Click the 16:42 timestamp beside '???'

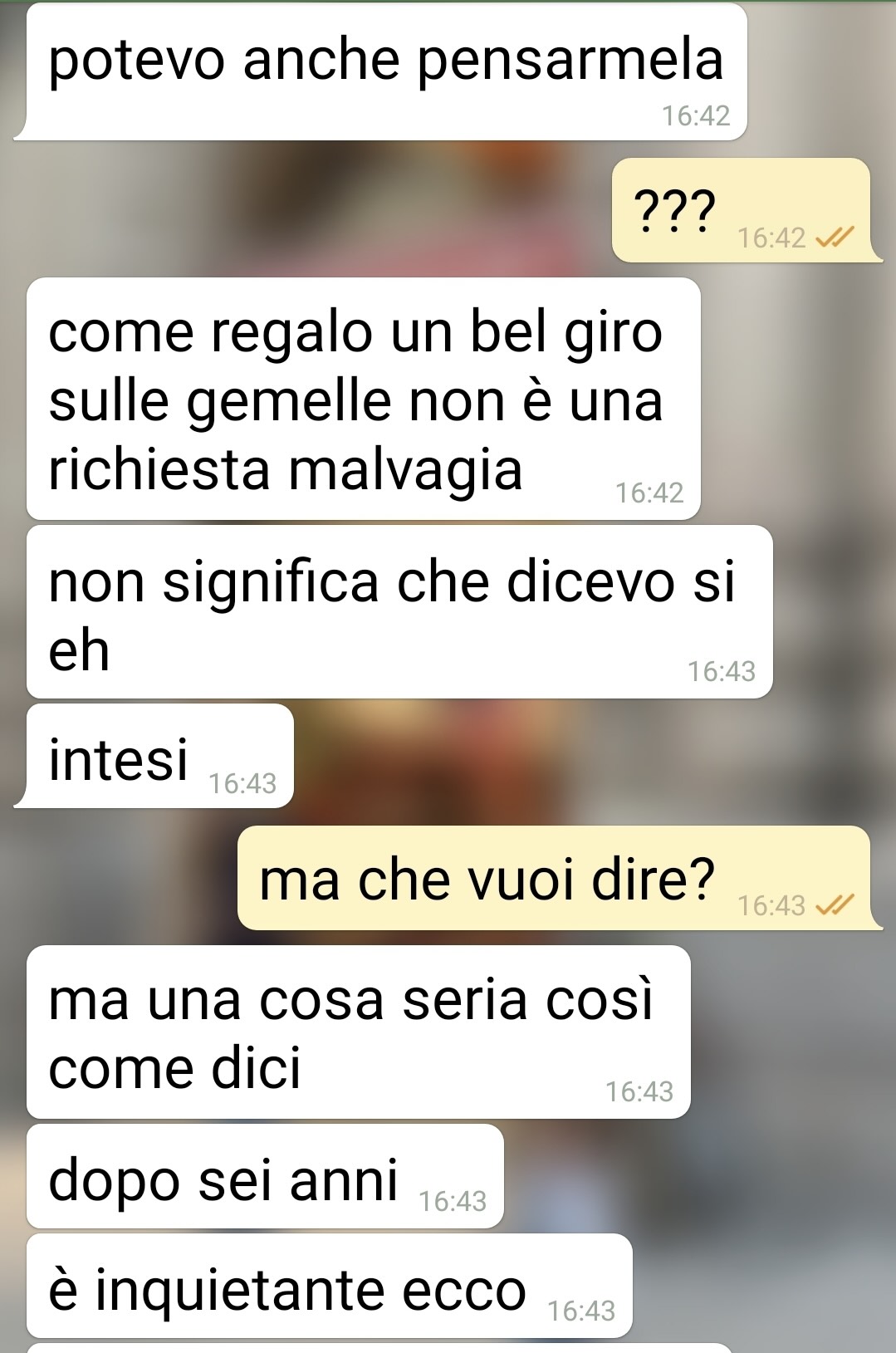tap(771, 238)
